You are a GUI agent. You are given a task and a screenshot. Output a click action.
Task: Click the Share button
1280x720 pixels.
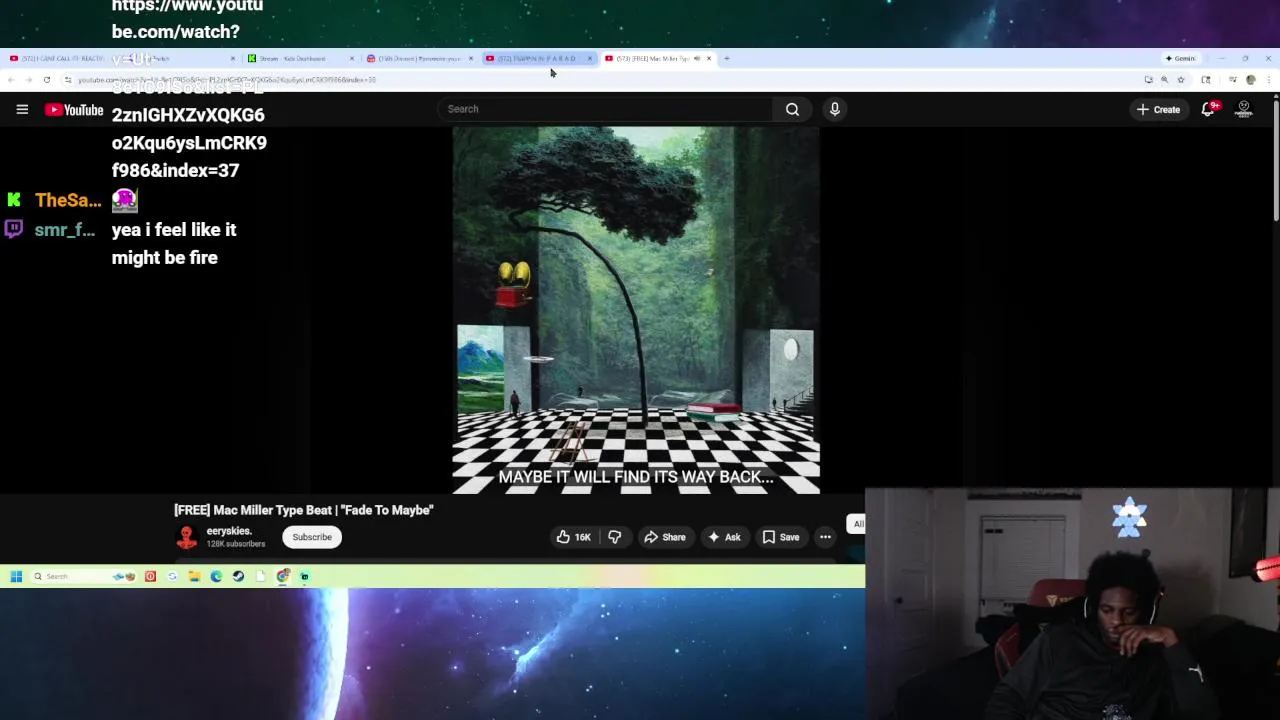coord(665,537)
